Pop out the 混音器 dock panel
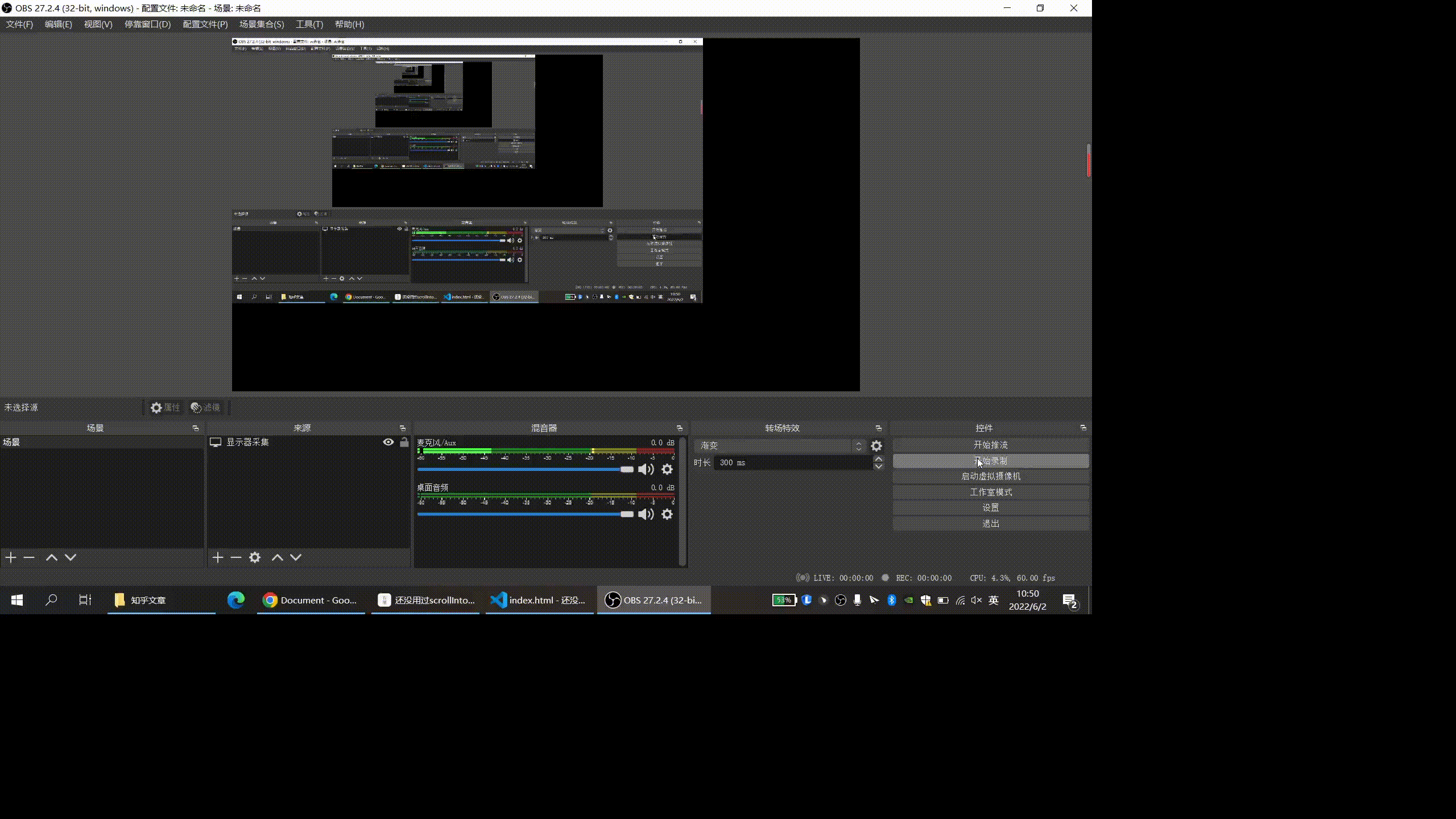This screenshot has width=1456, height=819. click(x=679, y=428)
